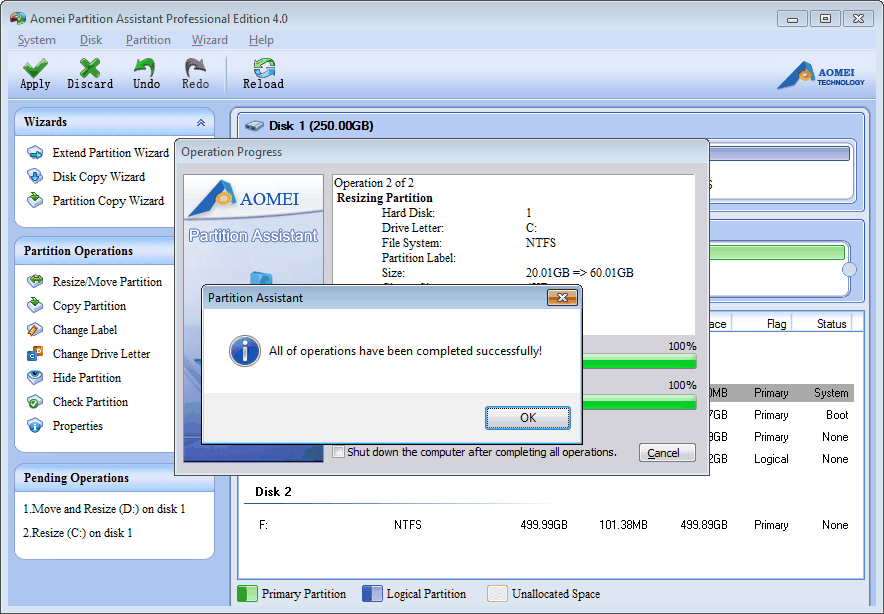Click the Discard toolbar icon
The height and width of the screenshot is (614, 884).
[x=90, y=68]
